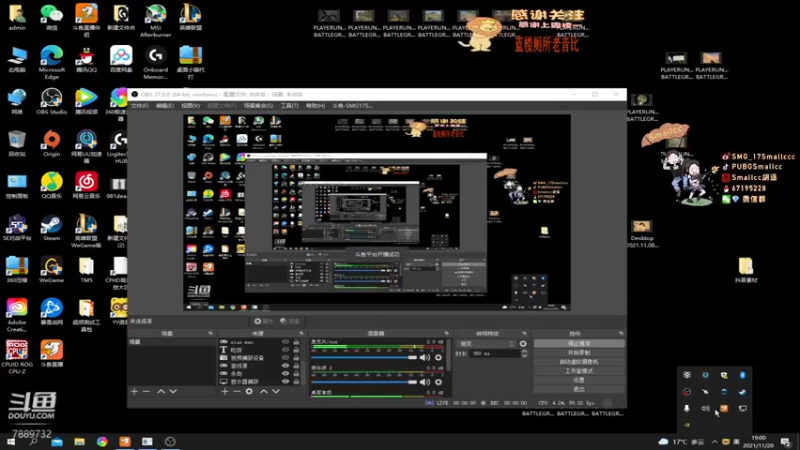Toggle visibility of 游戏源 source
This screenshot has height=450, width=800.
click(286, 366)
